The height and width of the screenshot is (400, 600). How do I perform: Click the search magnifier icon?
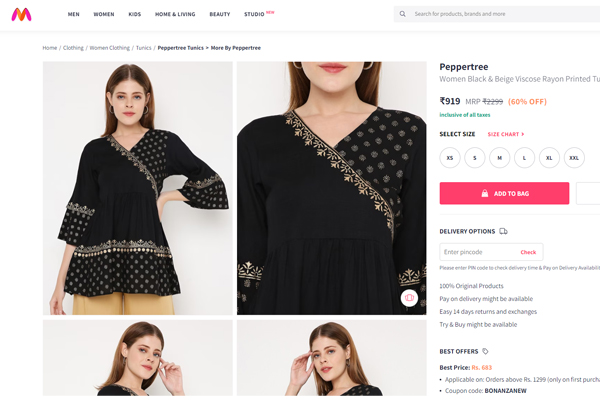(x=403, y=14)
